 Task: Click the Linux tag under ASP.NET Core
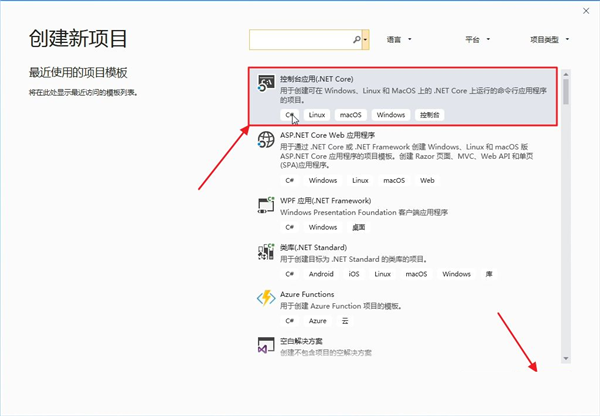click(x=360, y=180)
